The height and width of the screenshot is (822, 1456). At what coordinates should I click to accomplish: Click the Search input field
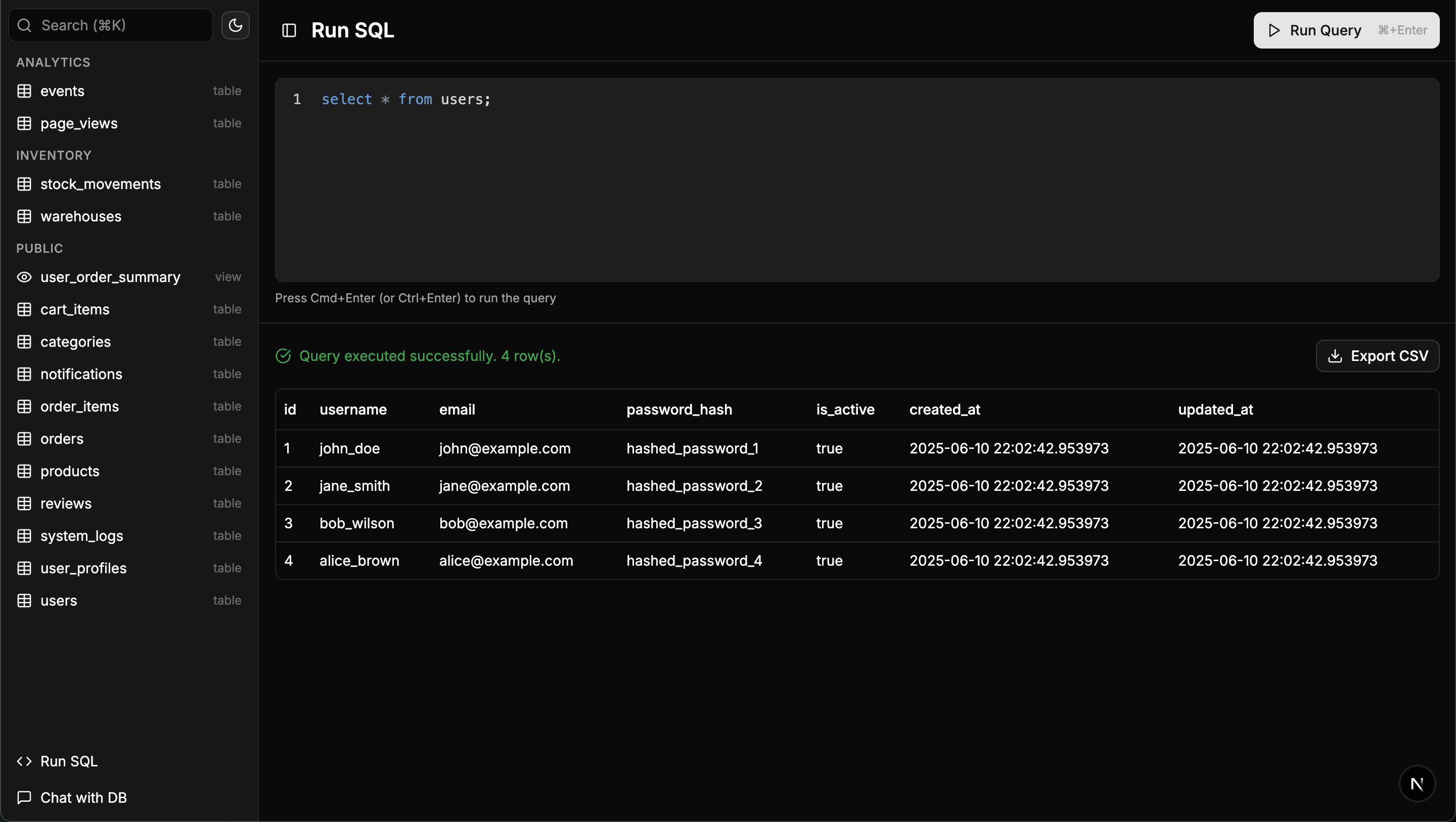pyautogui.click(x=111, y=25)
